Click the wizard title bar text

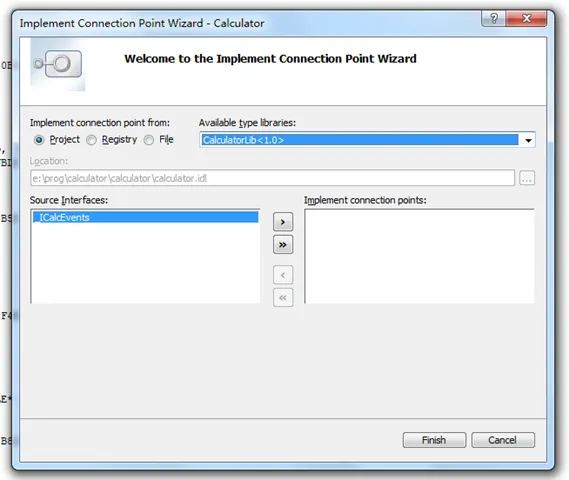[x=142, y=23]
